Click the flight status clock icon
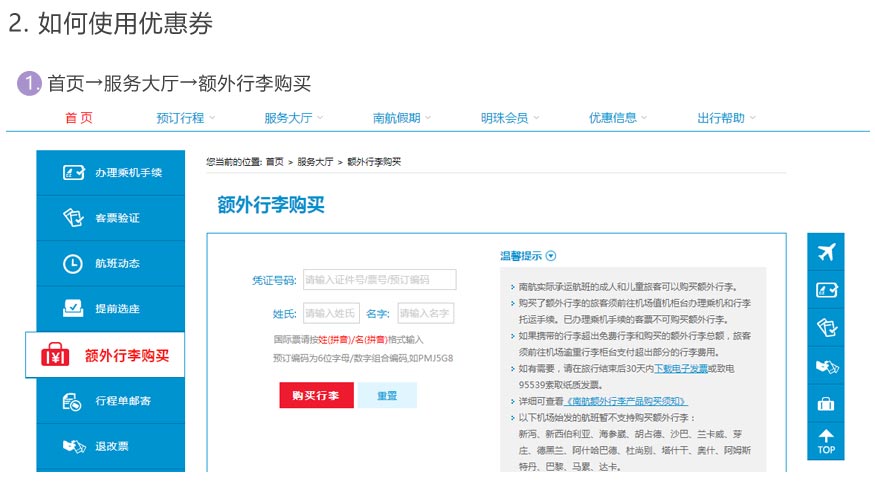875x483 pixels. click(x=73, y=264)
